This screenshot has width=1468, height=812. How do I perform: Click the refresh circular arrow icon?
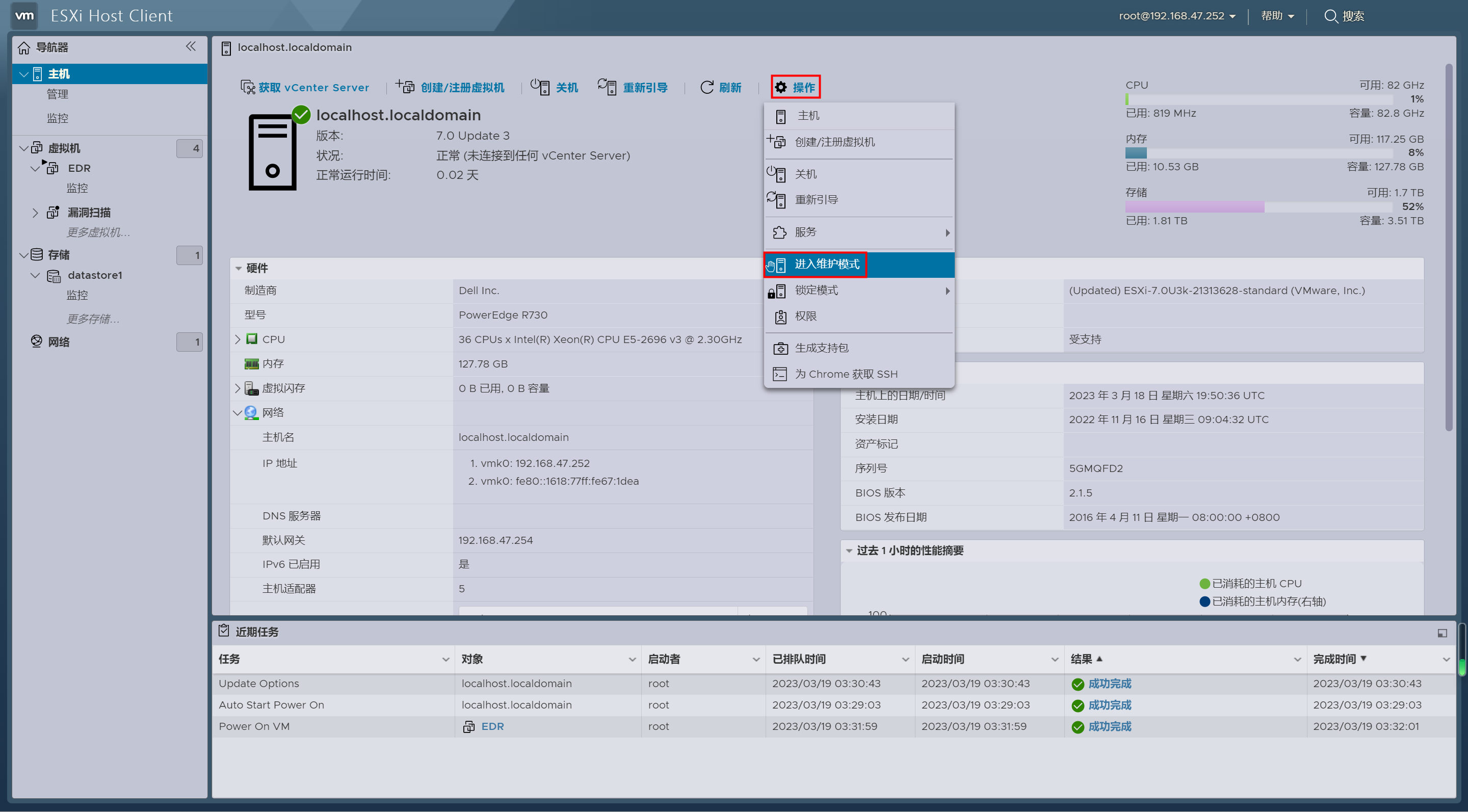706,87
